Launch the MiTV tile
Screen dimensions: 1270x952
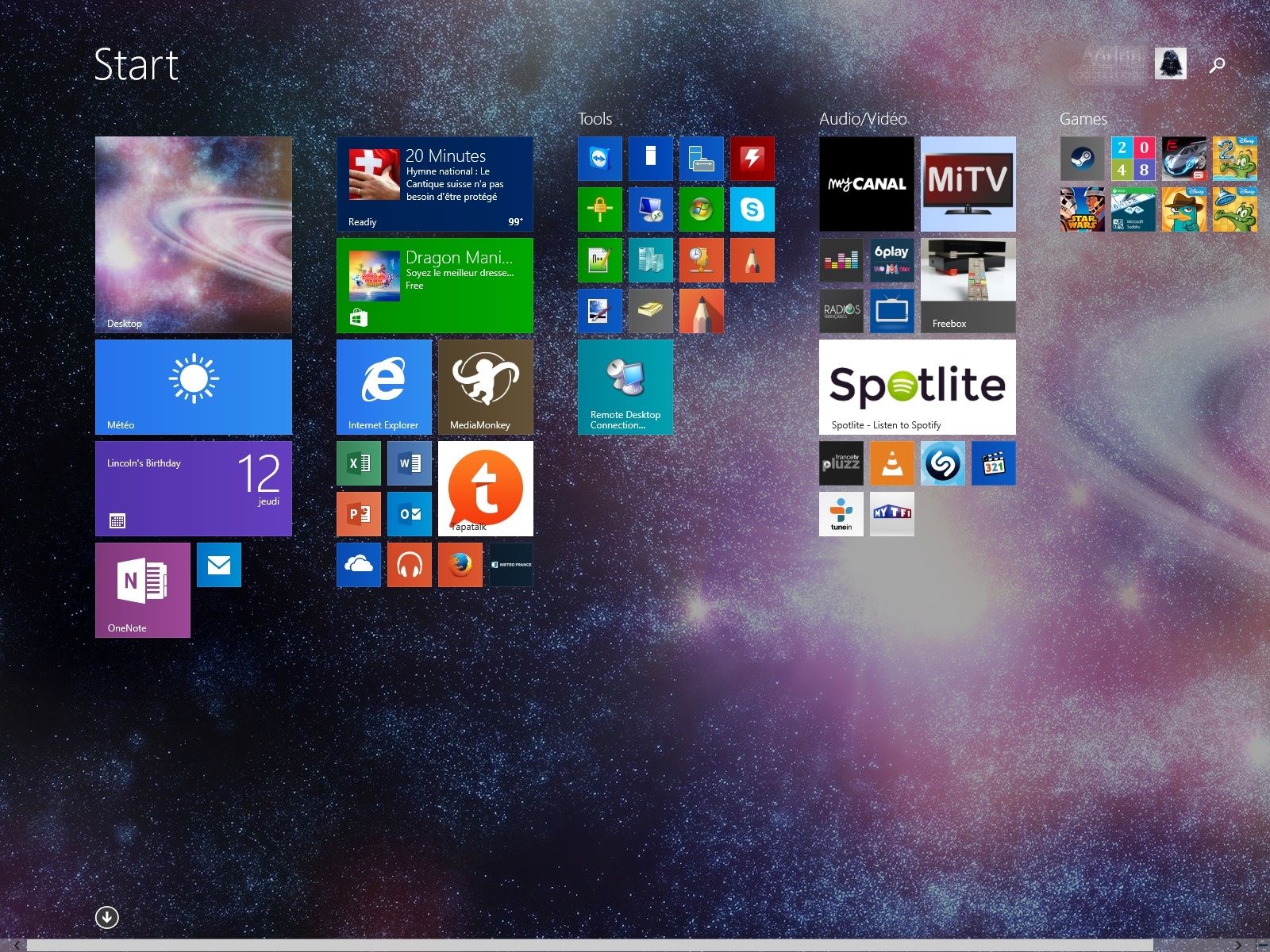click(968, 184)
